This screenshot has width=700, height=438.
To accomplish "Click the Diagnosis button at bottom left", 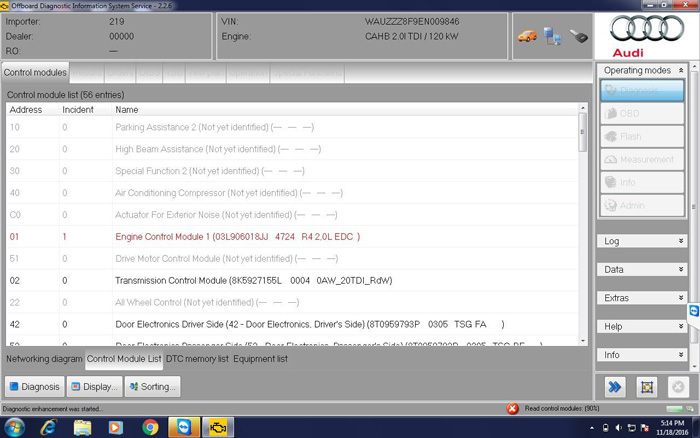I will [x=35, y=387].
